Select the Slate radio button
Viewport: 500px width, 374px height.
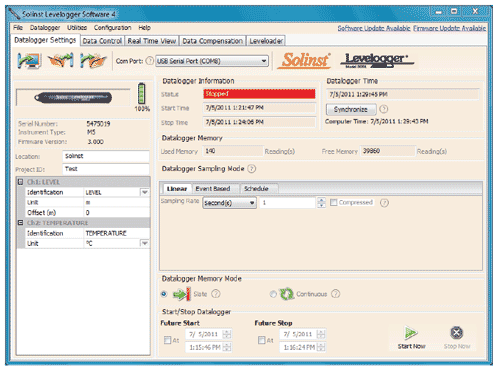pyautogui.click(x=164, y=294)
